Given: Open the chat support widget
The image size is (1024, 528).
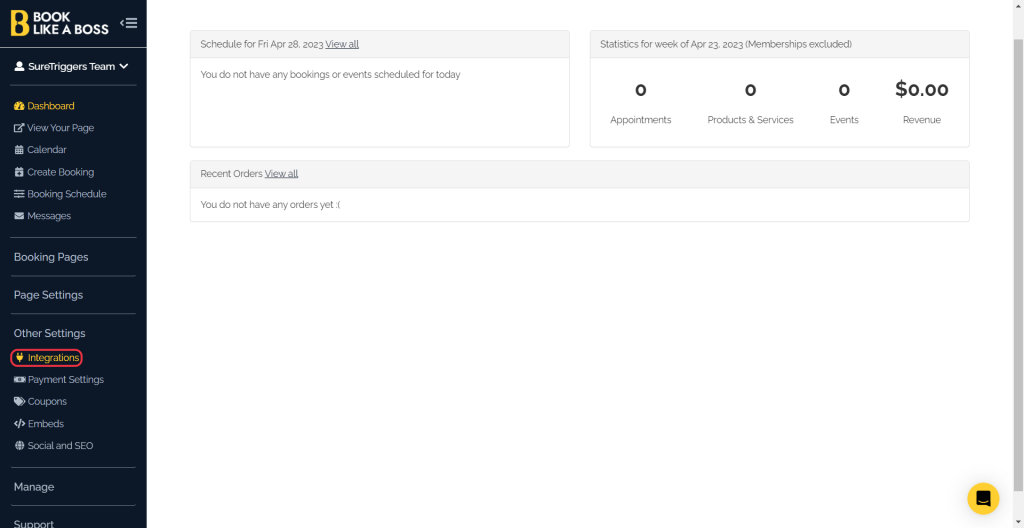Looking at the screenshot, I should click(983, 498).
